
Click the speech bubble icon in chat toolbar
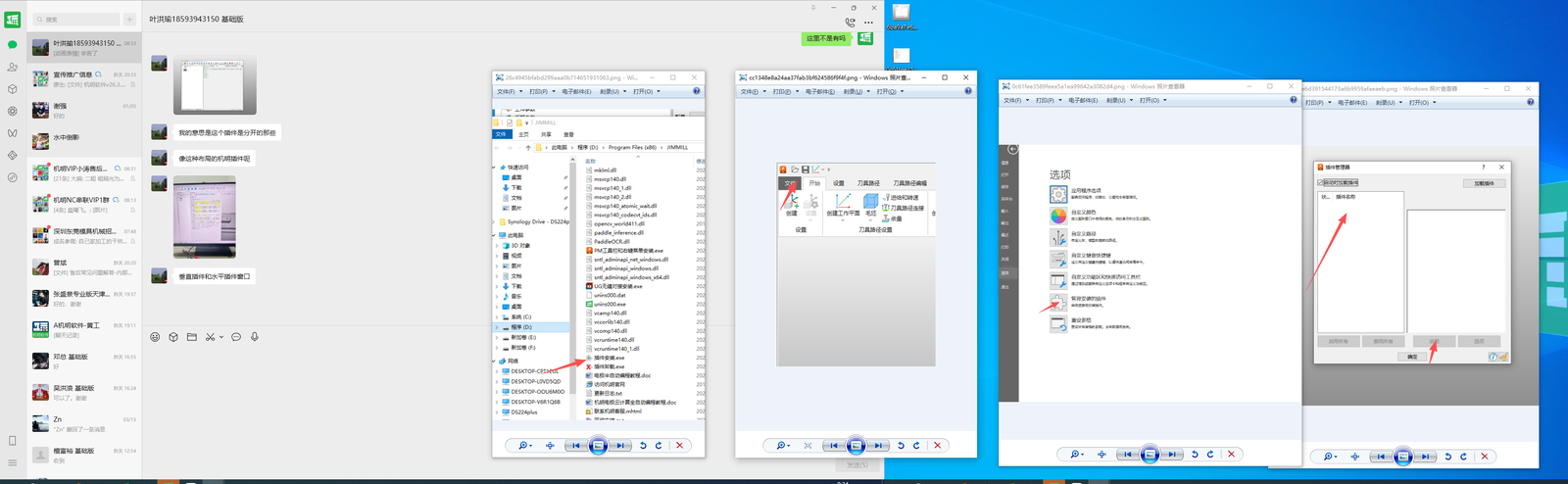[236, 337]
